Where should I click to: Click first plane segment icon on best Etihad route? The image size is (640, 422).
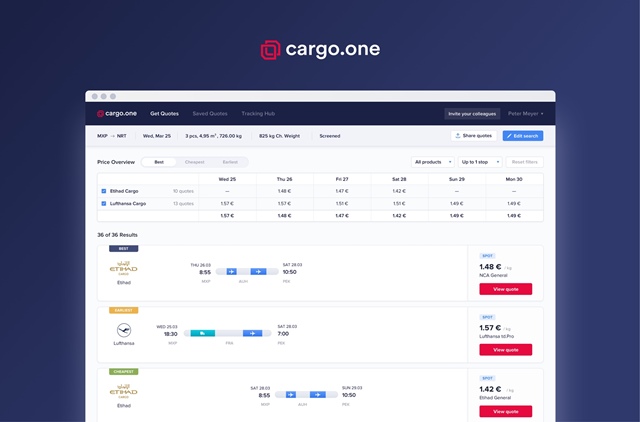coord(231,271)
